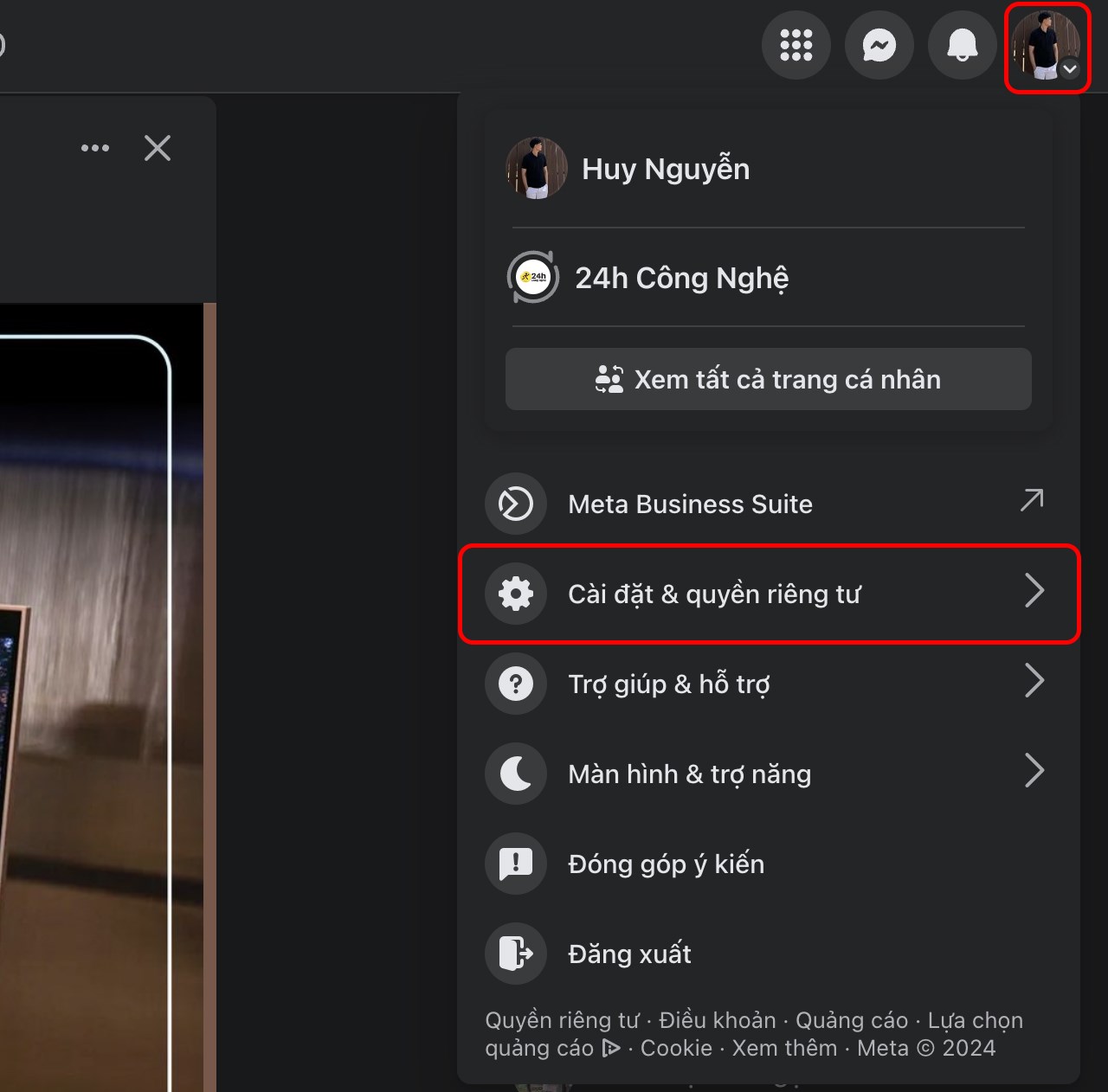
Task: Open Màn hình & trợ năng
Action: pos(768,774)
